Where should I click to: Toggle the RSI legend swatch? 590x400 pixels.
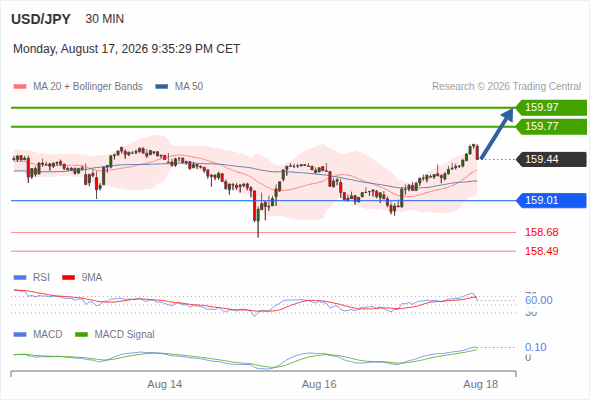click(20, 278)
